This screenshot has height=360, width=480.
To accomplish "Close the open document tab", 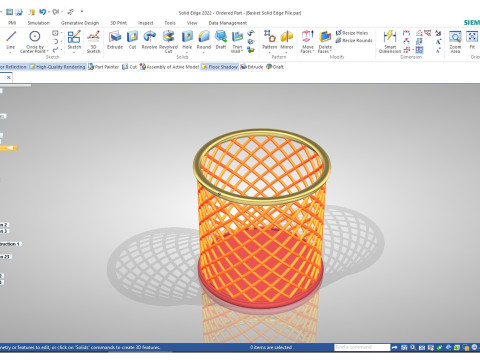I will 8,78.
